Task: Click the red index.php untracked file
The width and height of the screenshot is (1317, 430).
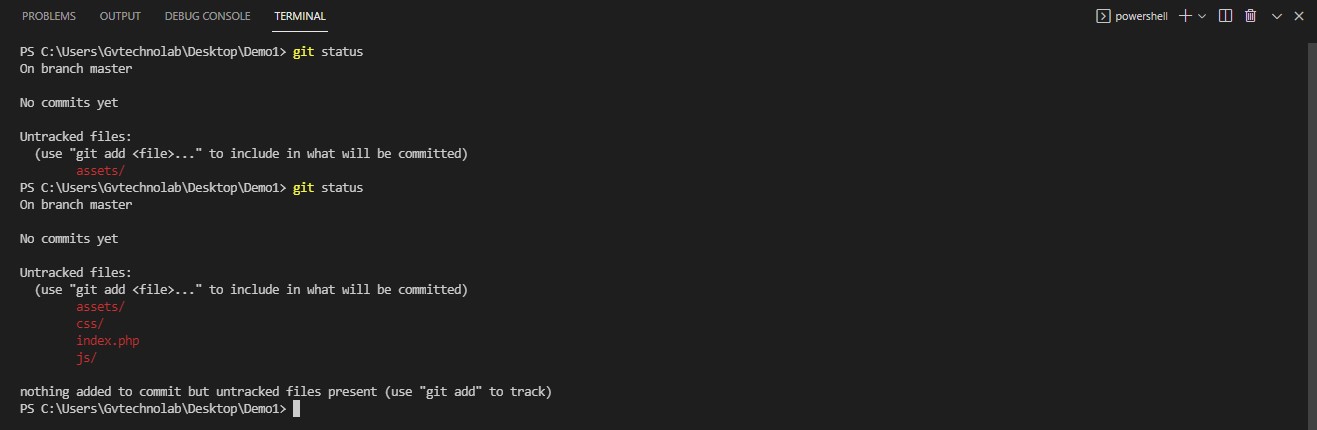Action: [x=108, y=341]
